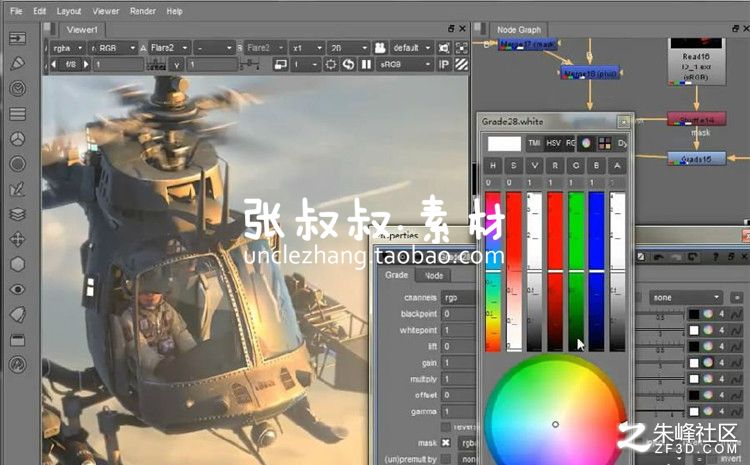Open the none dropdown in the Properties panel
750x465 pixels.
pyautogui.click(x=686, y=298)
